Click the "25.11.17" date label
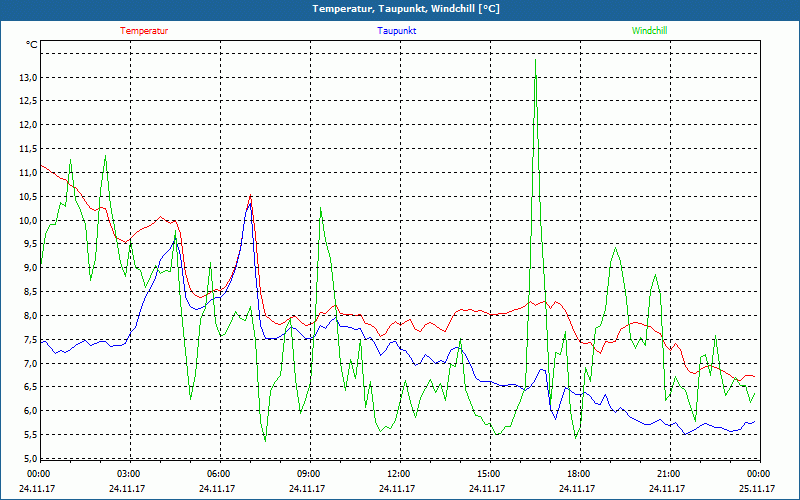Image resolution: width=800 pixels, height=500 pixels. [x=757, y=488]
